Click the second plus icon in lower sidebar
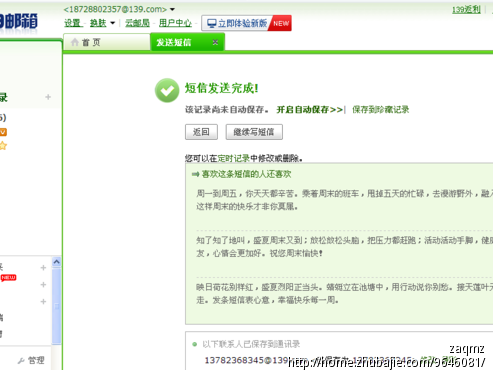 pyautogui.click(x=43, y=285)
